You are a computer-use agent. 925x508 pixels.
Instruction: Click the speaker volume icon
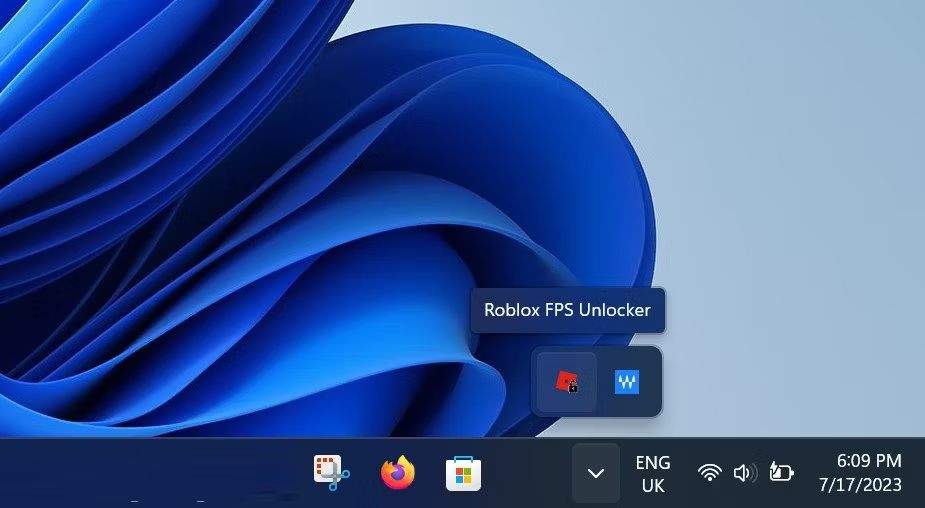pyautogui.click(x=745, y=473)
